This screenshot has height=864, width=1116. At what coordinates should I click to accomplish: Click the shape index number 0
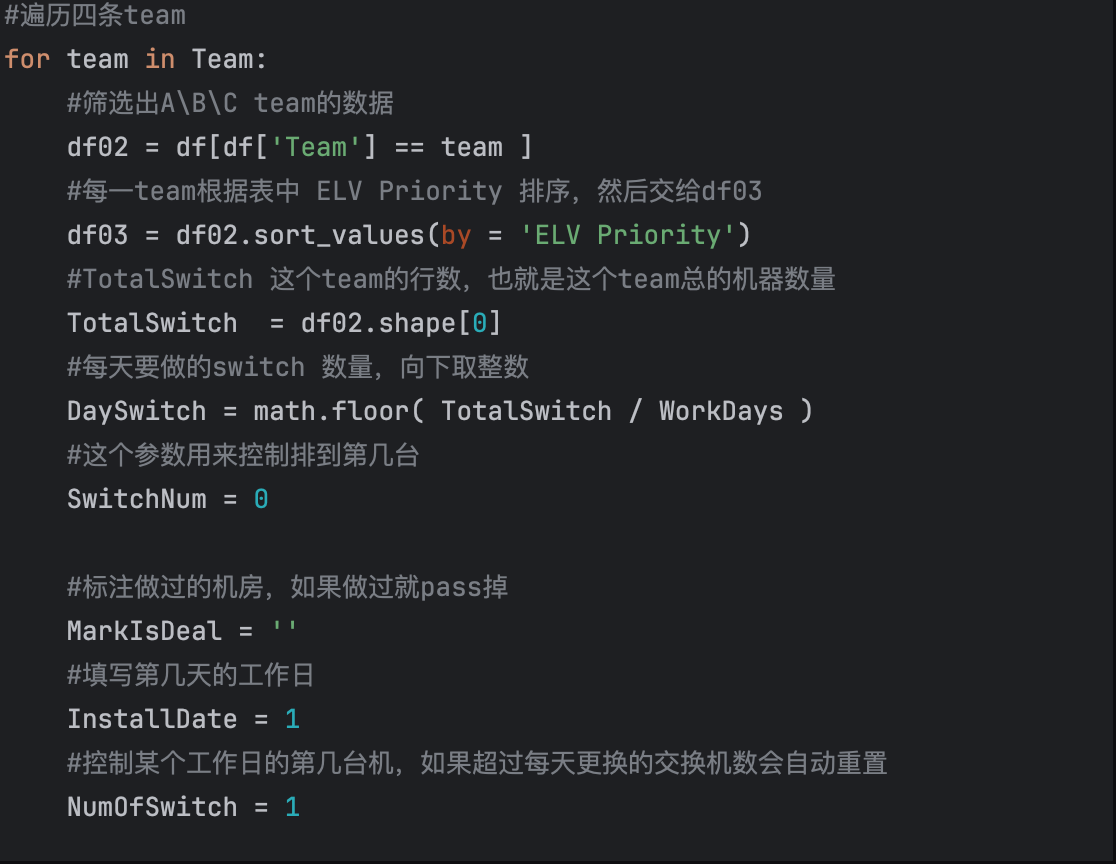coord(479,323)
